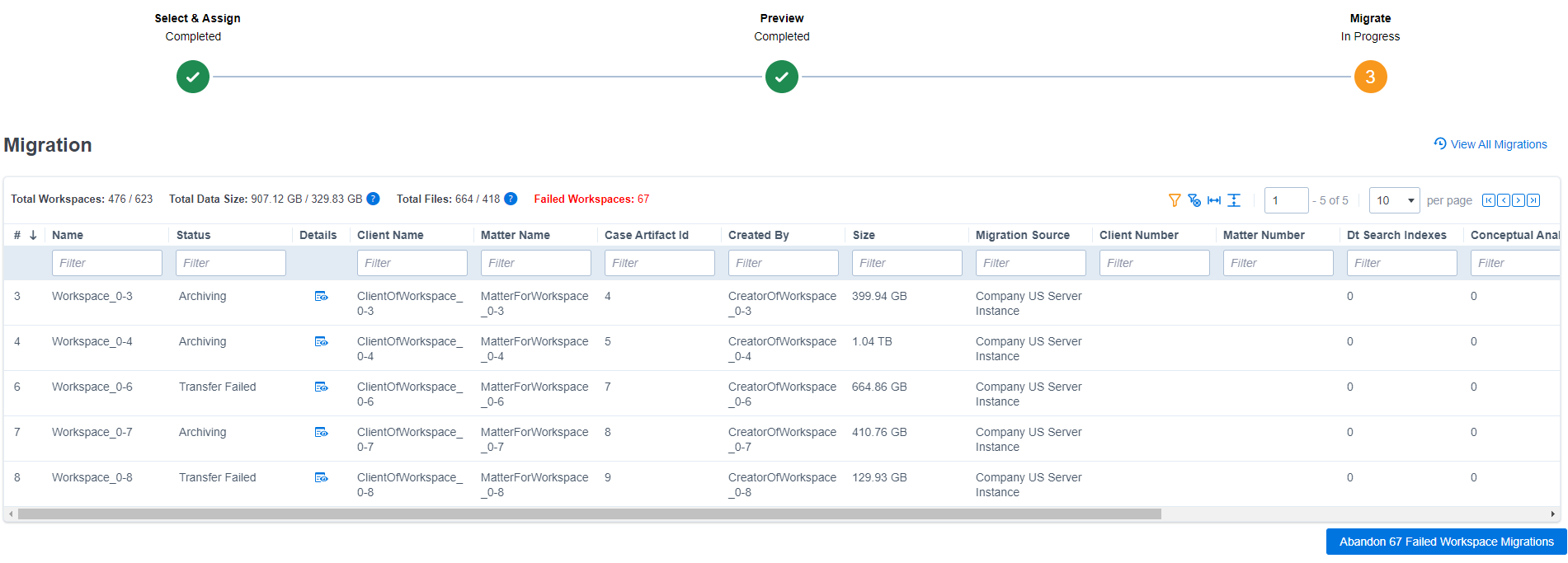This screenshot has width=1568, height=563.
Task: Sort by Client Number column header
Action: pyautogui.click(x=1139, y=235)
